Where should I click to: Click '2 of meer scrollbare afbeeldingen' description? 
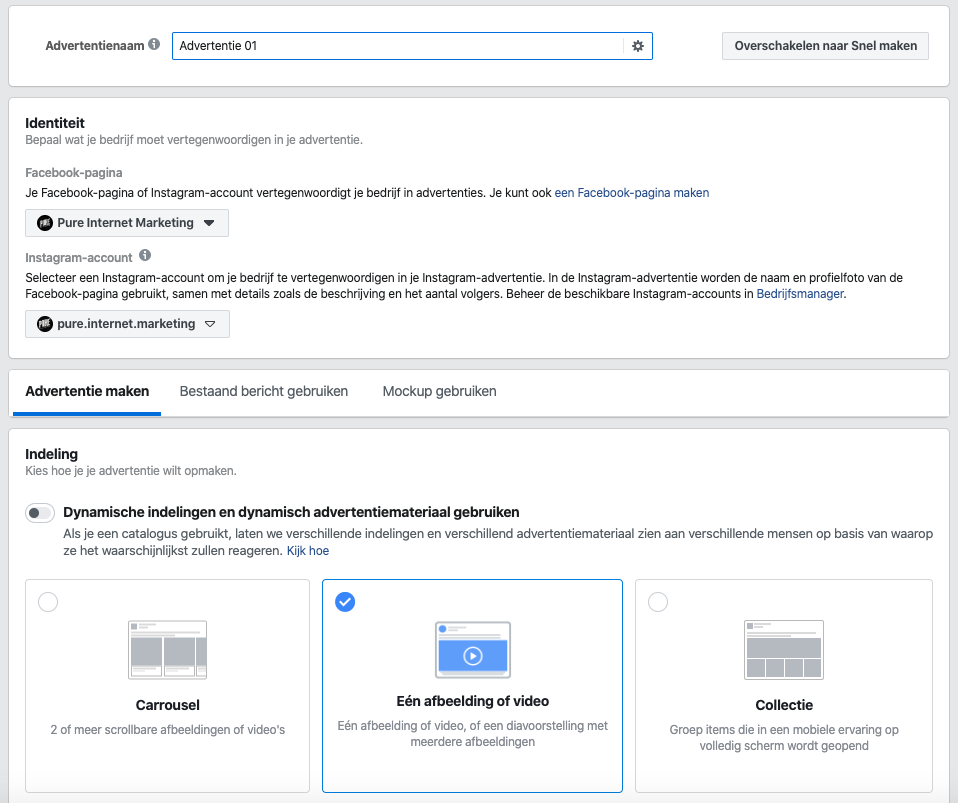[167, 730]
